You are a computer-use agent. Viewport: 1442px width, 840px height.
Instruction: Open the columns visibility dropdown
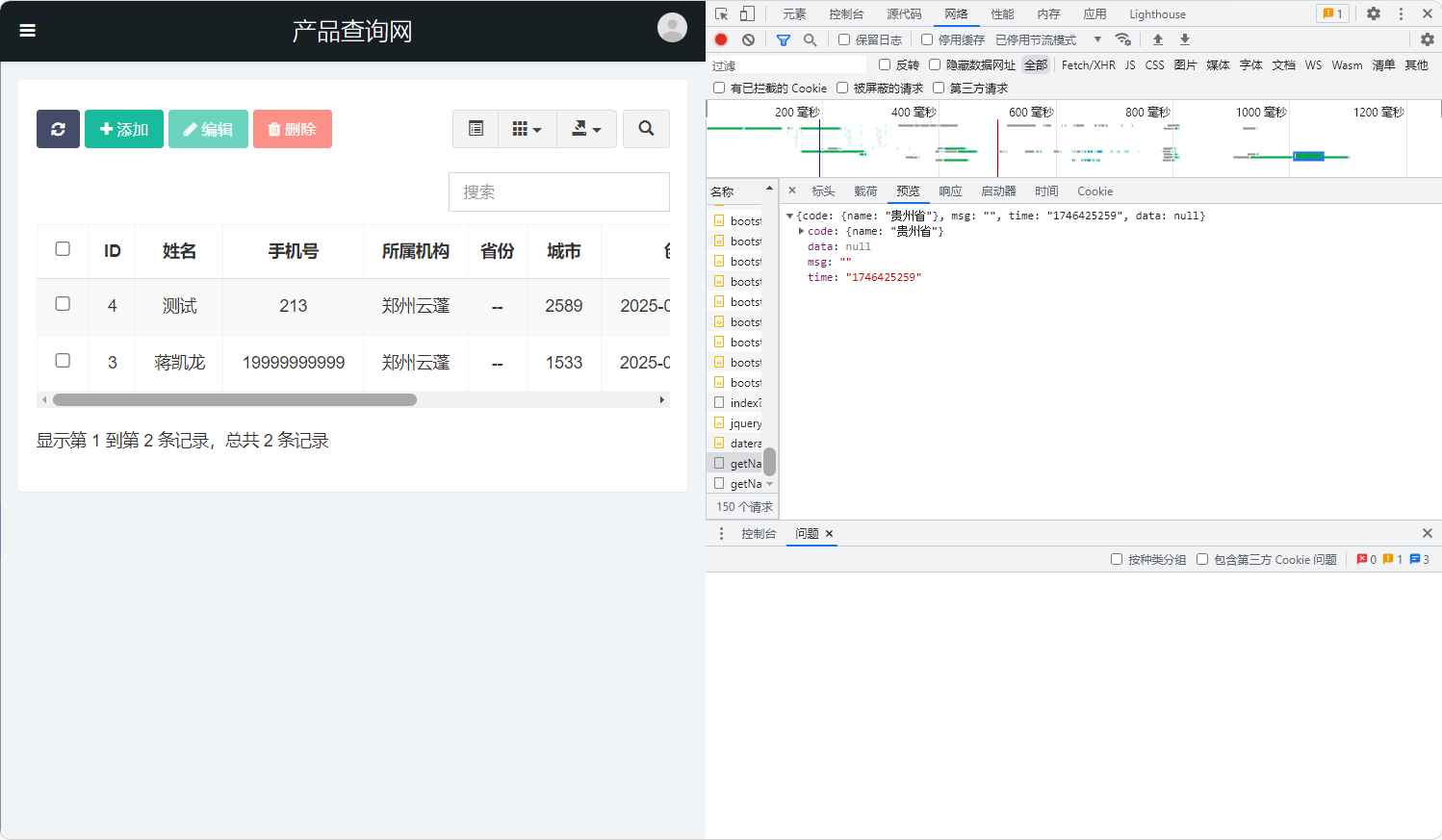(x=527, y=128)
